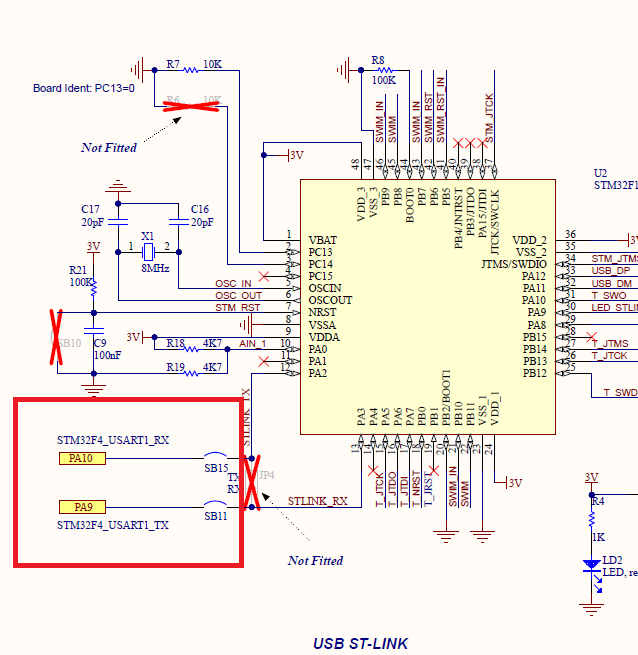Click the STM32F4_USART1_TX text
Screen dimensions: 638x655
tap(113, 525)
